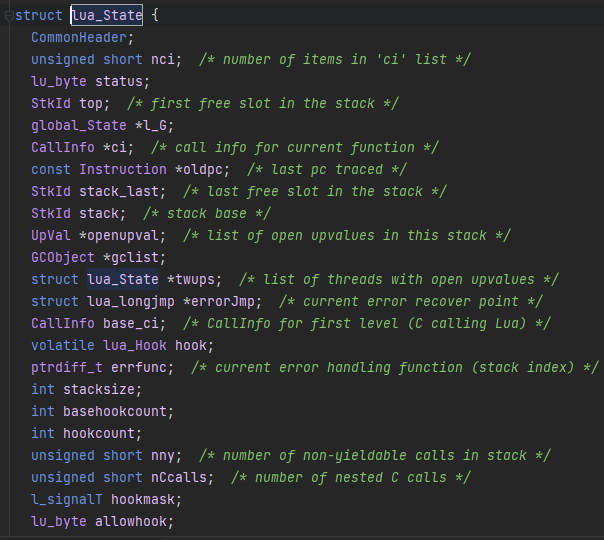Click the highlighted lua_State struct name
This screenshot has height=540, width=604.
tap(107, 15)
